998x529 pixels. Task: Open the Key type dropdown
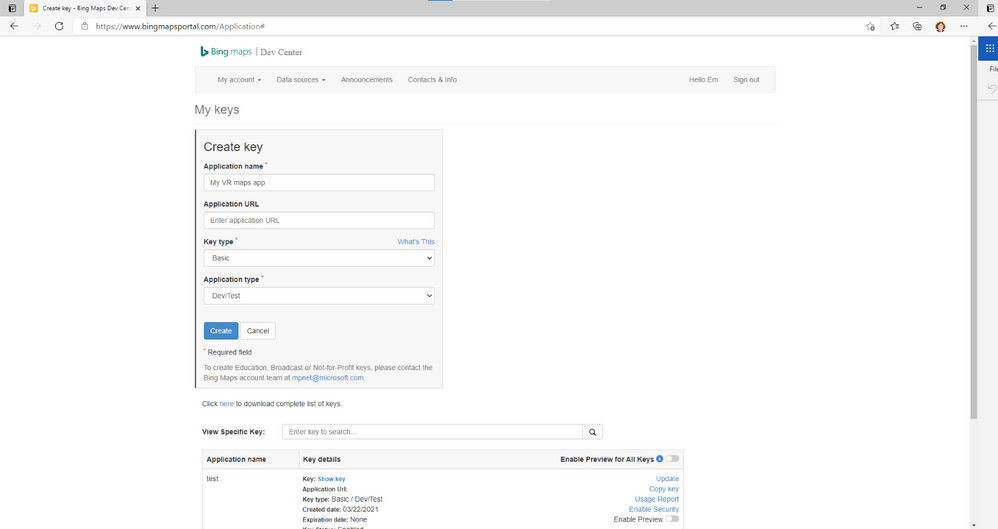pos(319,258)
